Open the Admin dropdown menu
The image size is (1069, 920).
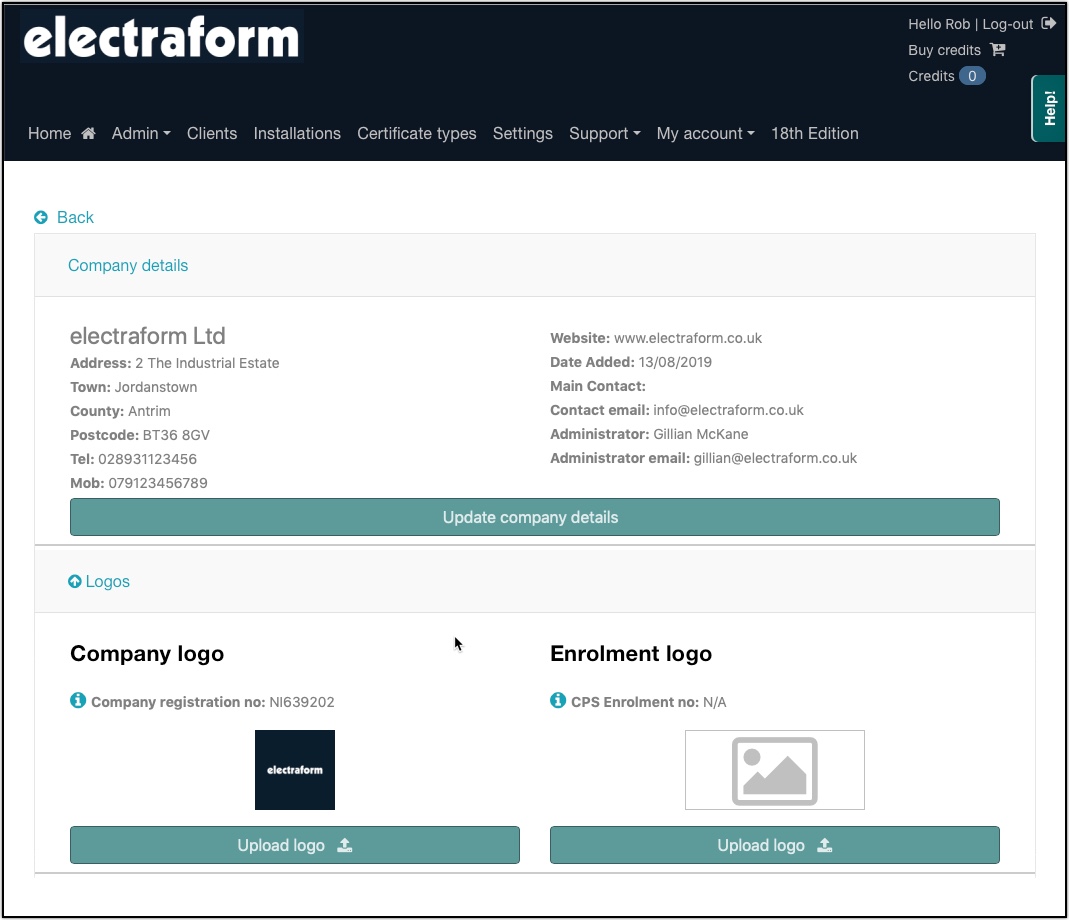(141, 133)
